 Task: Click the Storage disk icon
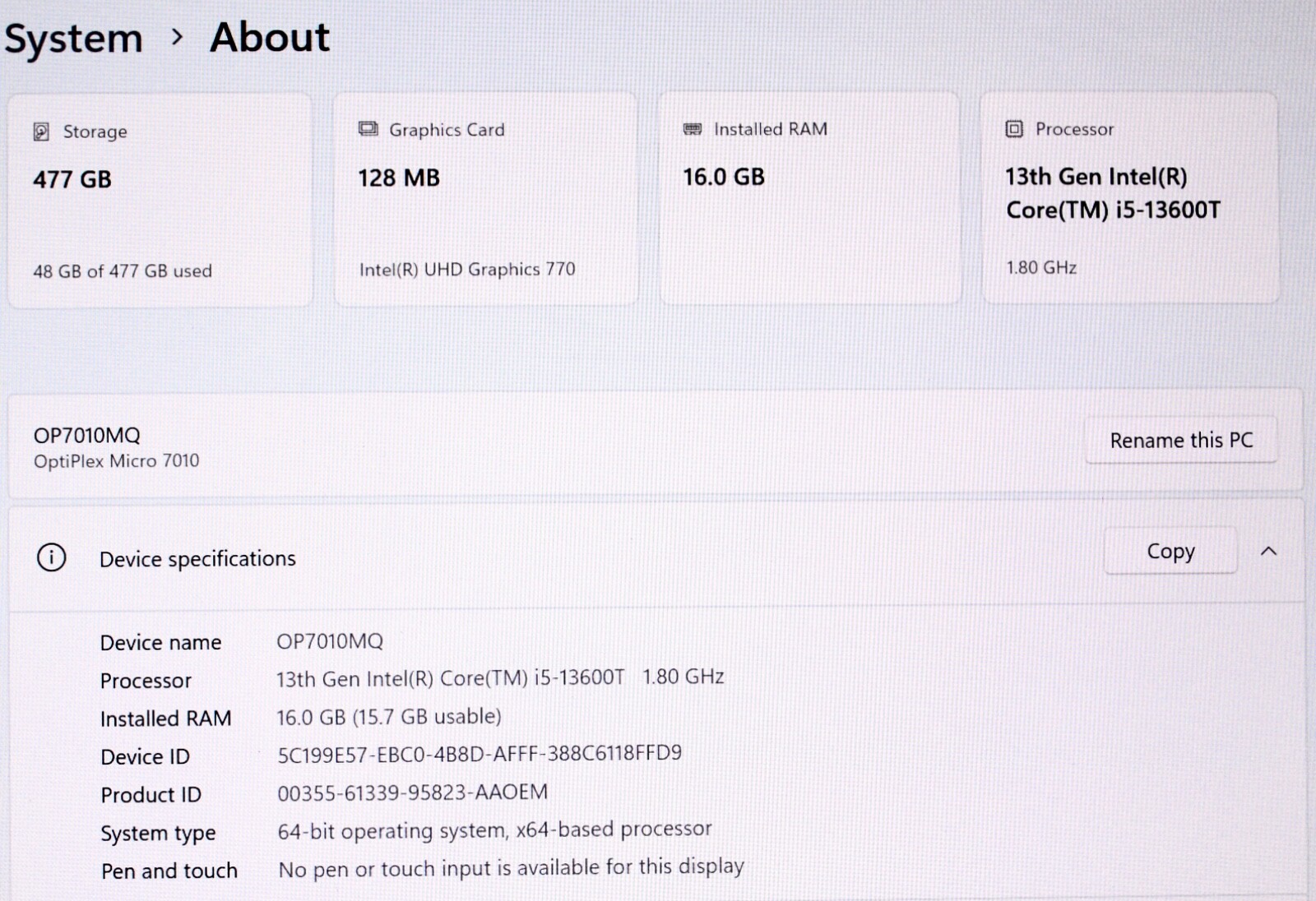[41, 132]
